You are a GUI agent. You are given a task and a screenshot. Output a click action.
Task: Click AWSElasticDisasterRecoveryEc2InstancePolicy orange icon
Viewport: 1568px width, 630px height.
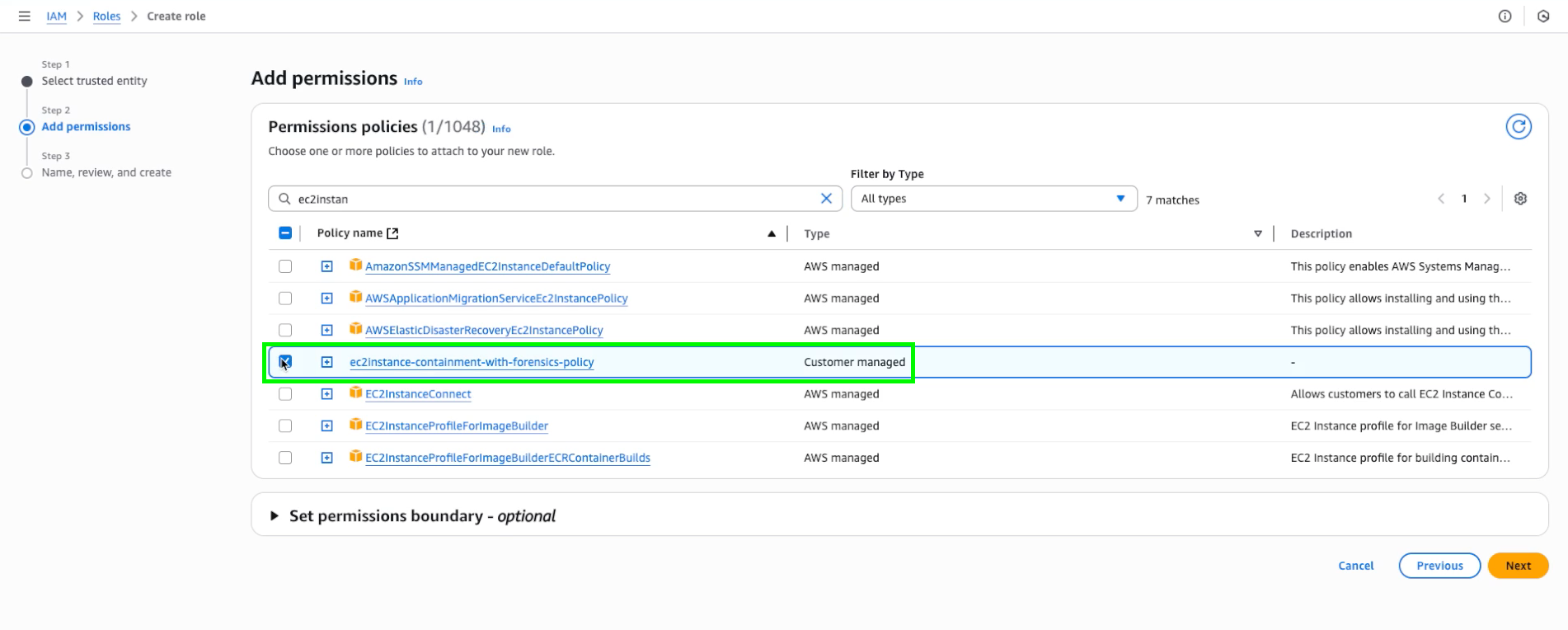coord(355,328)
